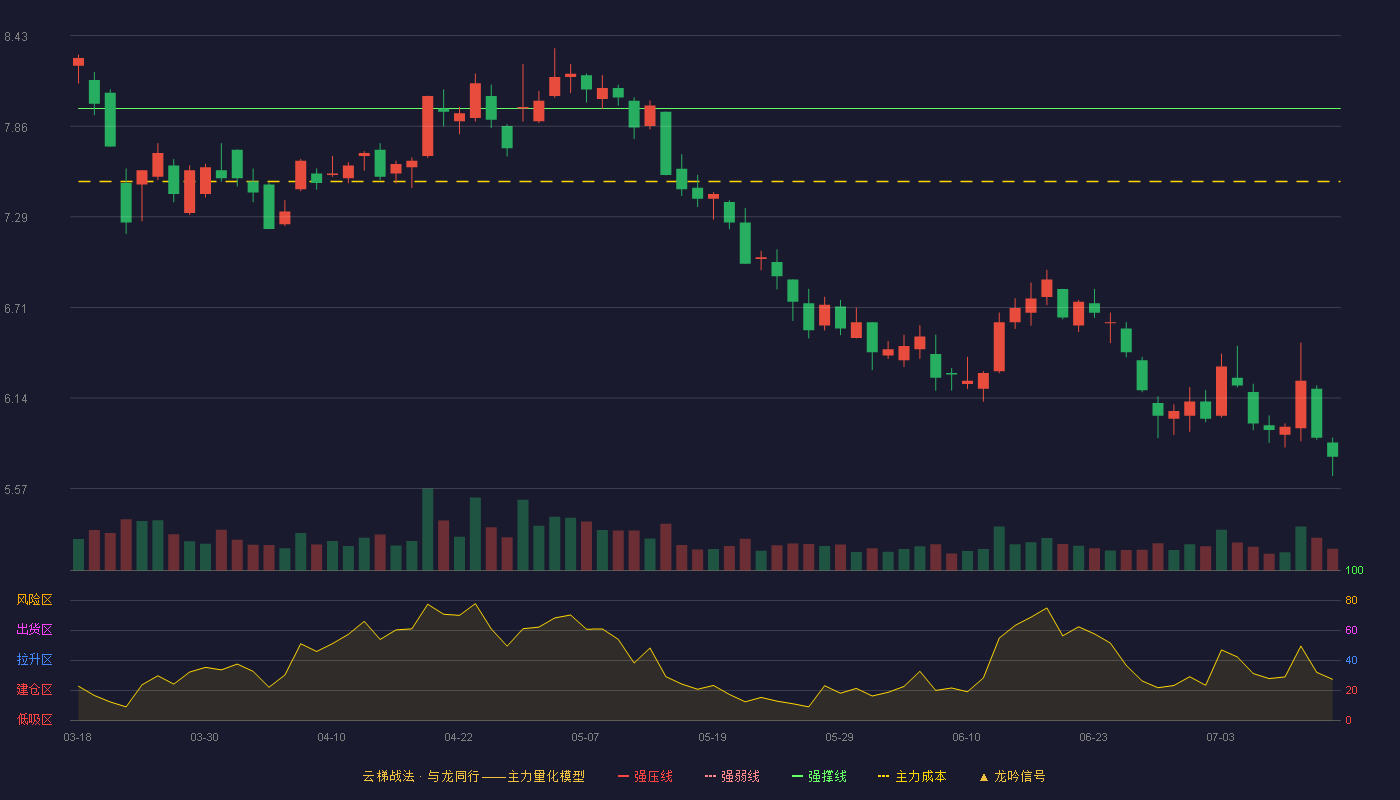Viewport: 1400px width, 800px height.
Task: Click the 7.86 price axis label
Action: [15, 128]
